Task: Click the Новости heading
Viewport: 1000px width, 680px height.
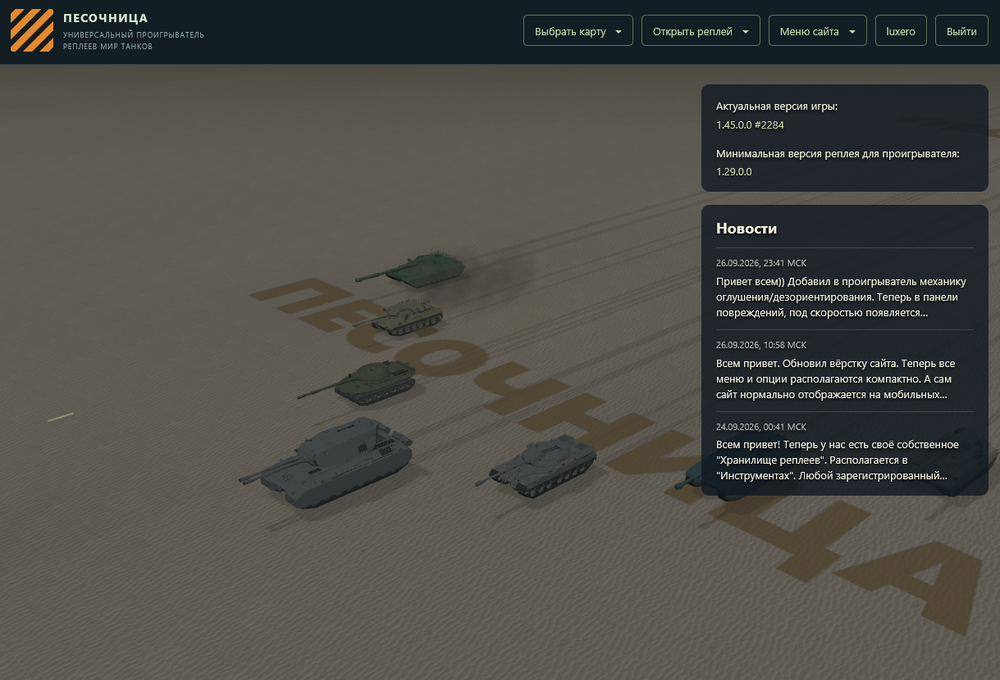Action: [746, 228]
